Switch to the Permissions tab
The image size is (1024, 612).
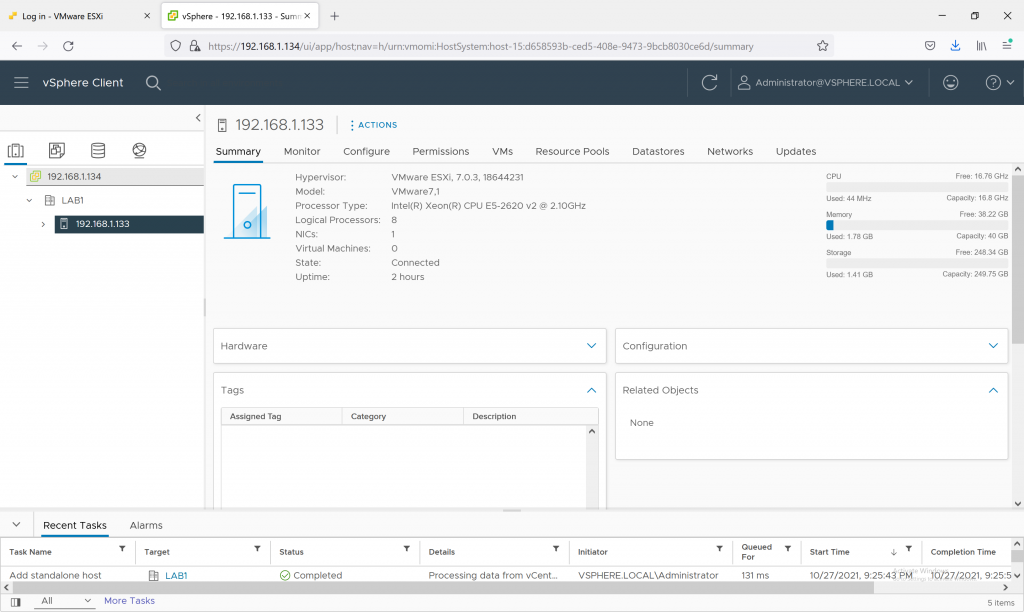441,151
